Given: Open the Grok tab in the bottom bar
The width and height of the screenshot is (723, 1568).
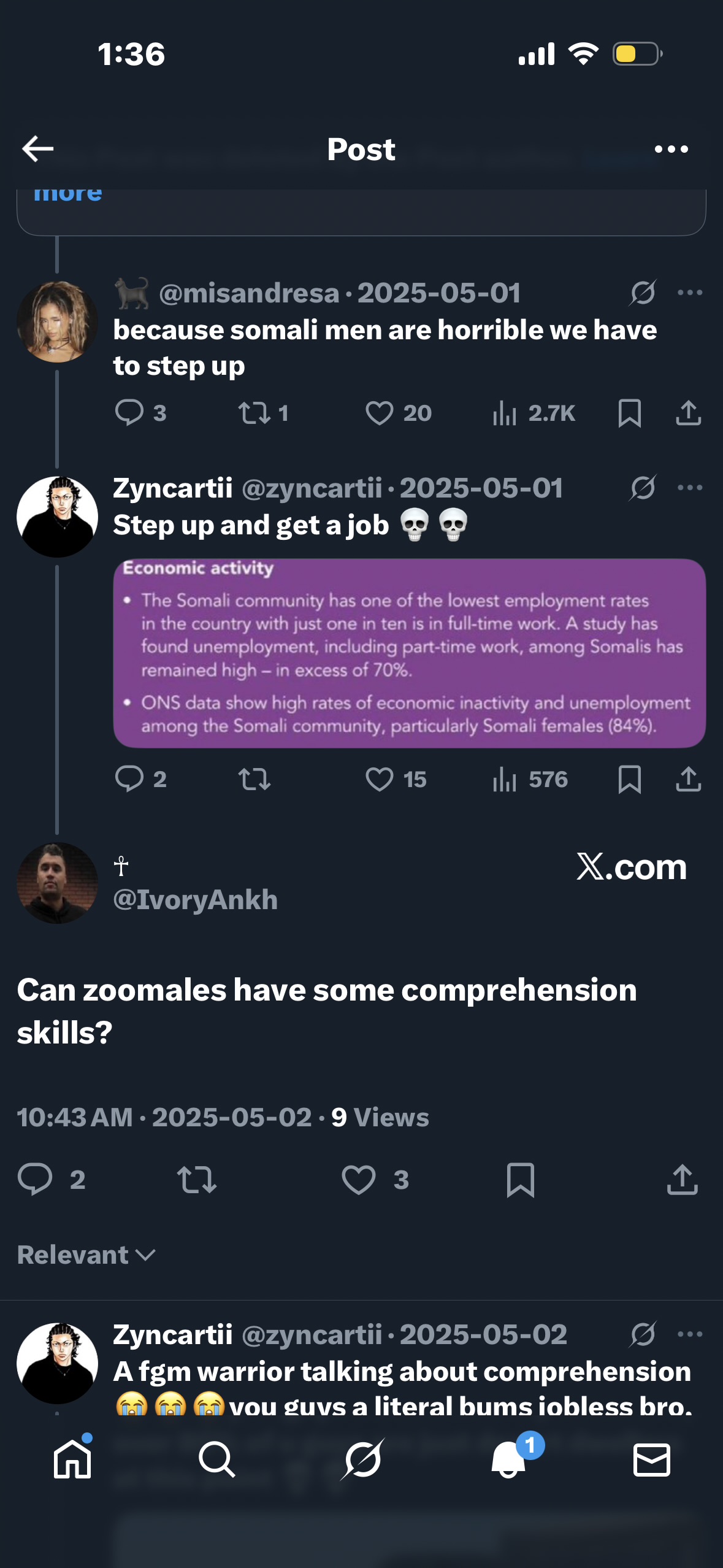Looking at the screenshot, I should pos(362,1459).
